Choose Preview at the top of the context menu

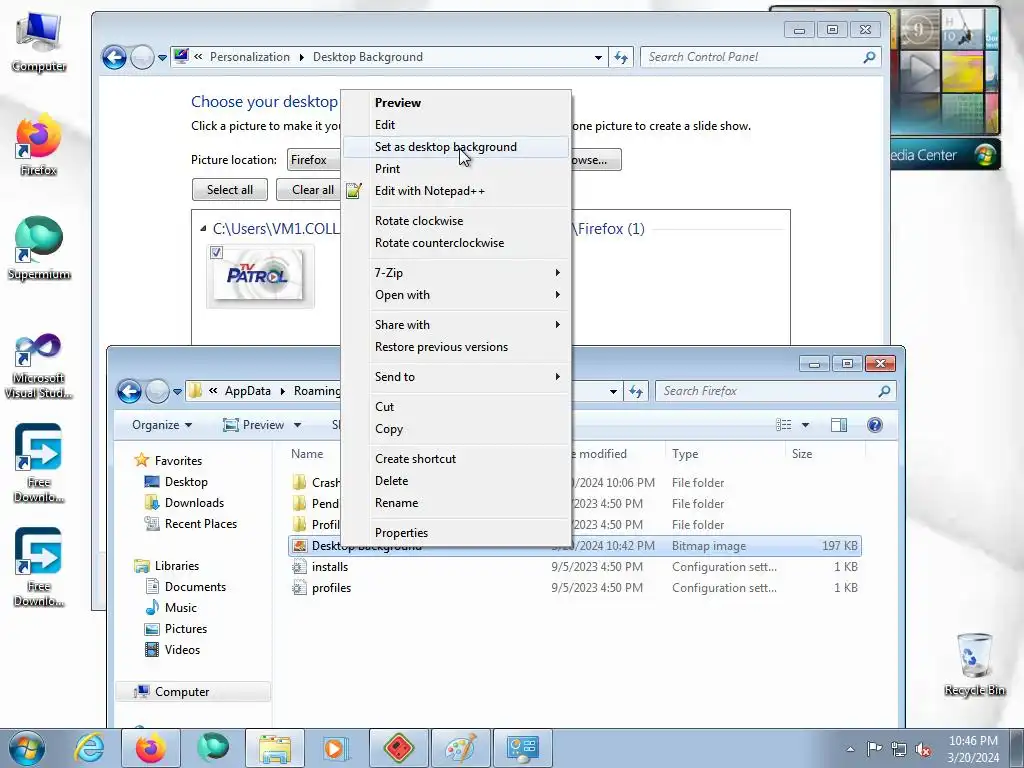455,103
